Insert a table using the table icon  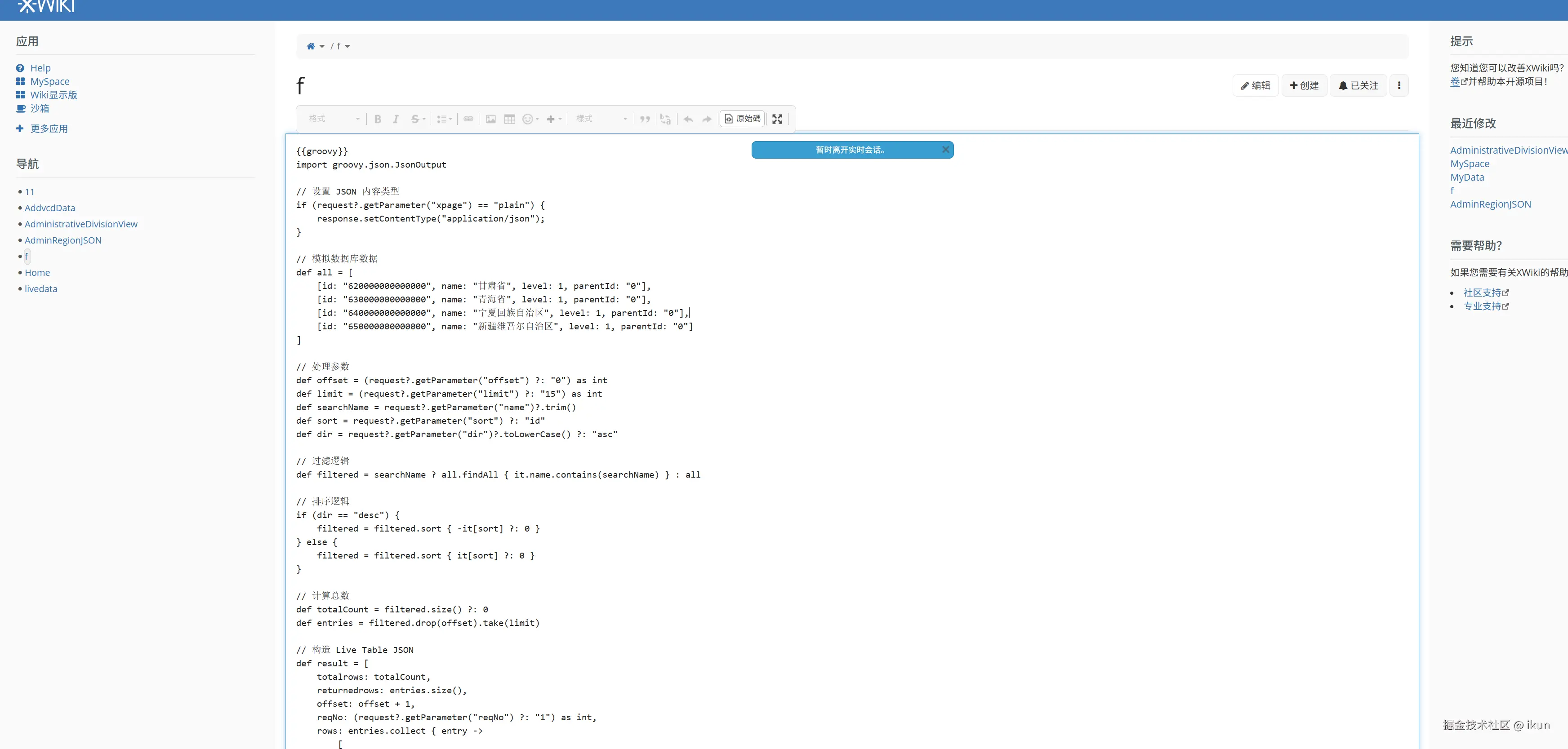pos(509,119)
